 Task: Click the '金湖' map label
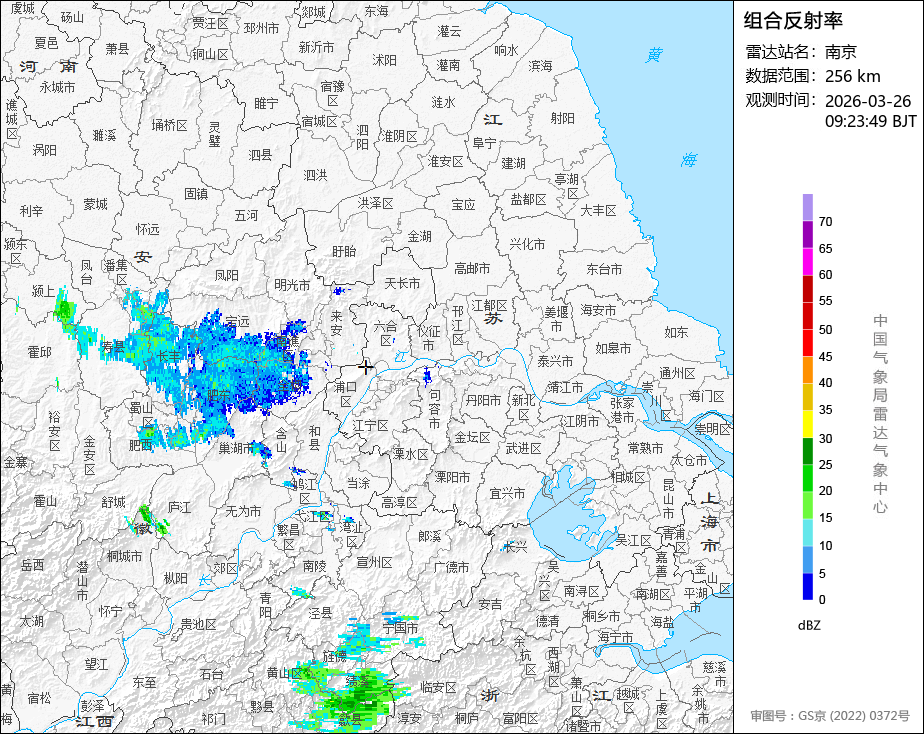point(420,236)
